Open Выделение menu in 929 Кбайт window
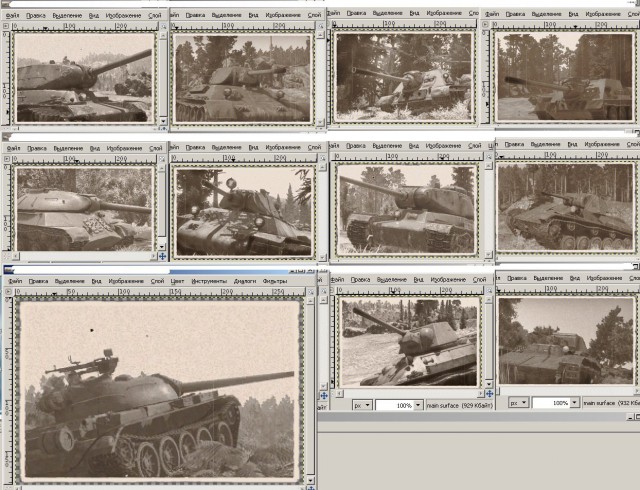The height and width of the screenshot is (490, 640). (x=391, y=280)
